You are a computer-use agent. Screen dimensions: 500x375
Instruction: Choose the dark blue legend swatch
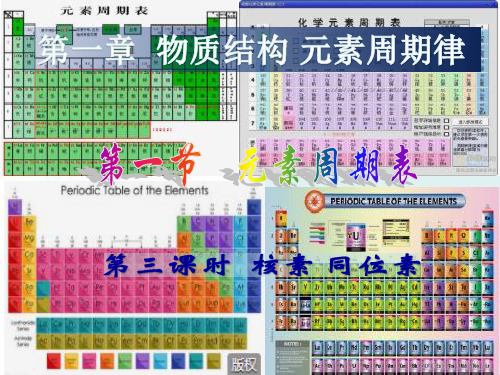(178, 360)
